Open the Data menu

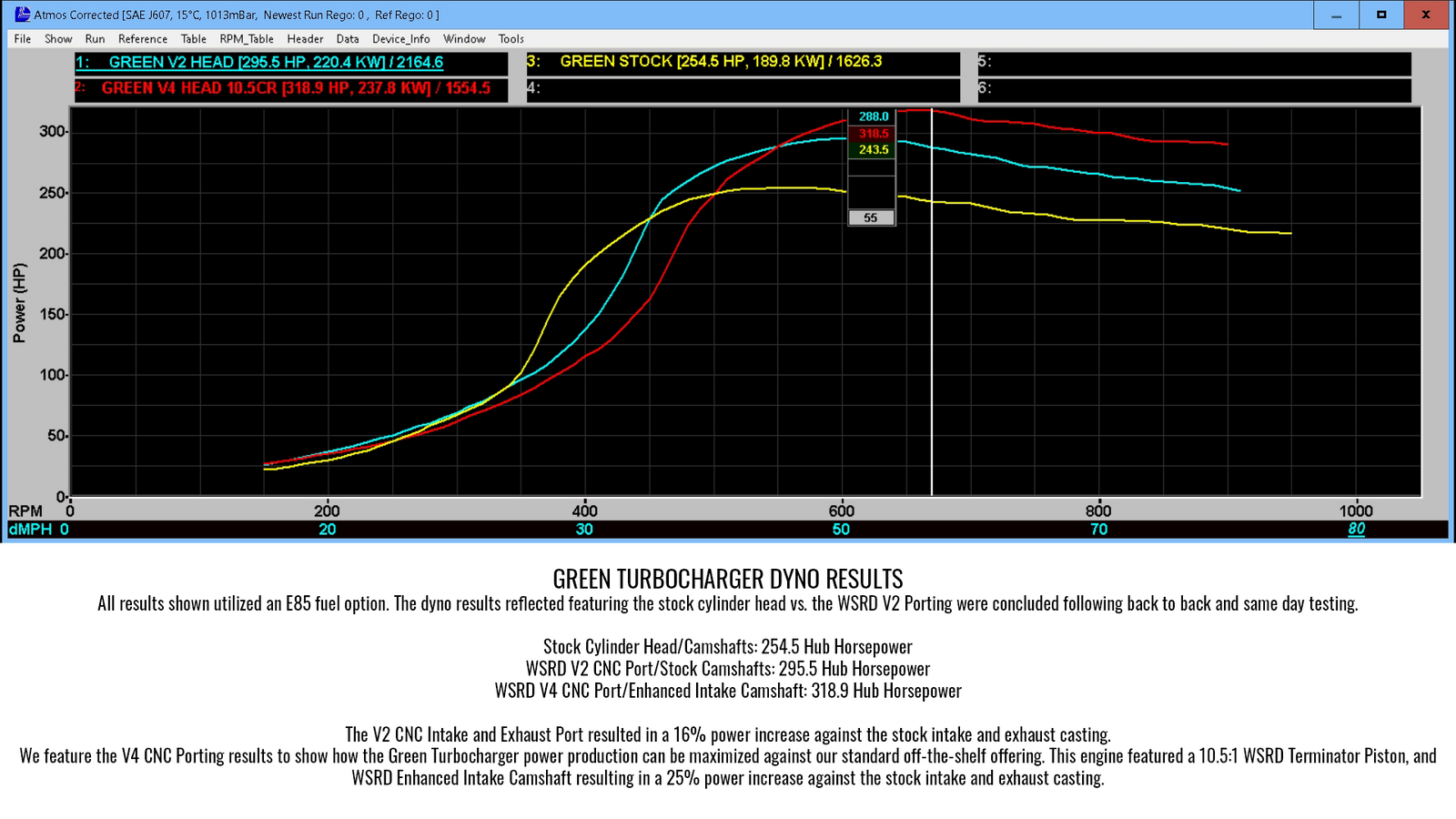[x=348, y=38]
